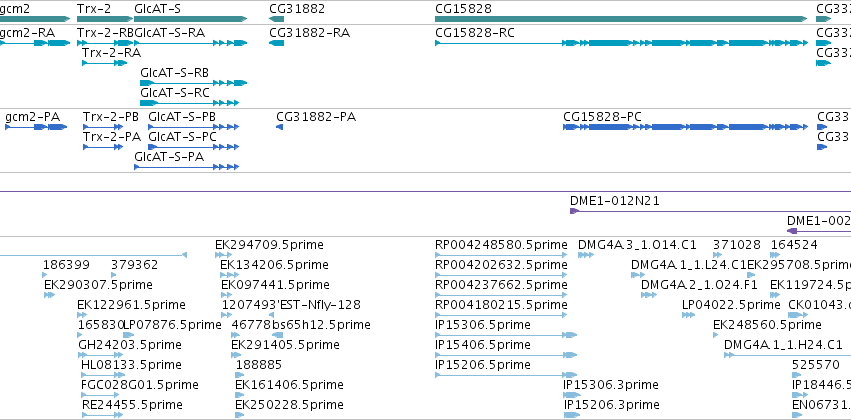Select the gcm2-RA transcript glyph
The height and width of the screenshot is (420, 851).
pyautogui.click(x=35, y=43)
